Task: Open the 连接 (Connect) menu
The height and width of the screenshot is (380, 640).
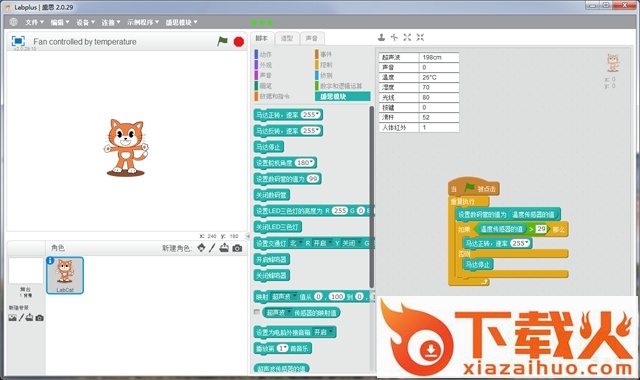Action: [111, 22]
